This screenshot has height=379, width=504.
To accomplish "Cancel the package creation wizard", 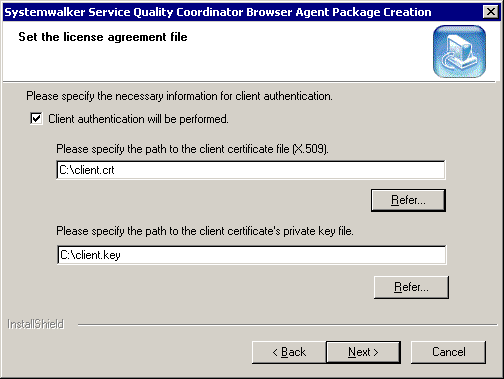I will [448, 352].
